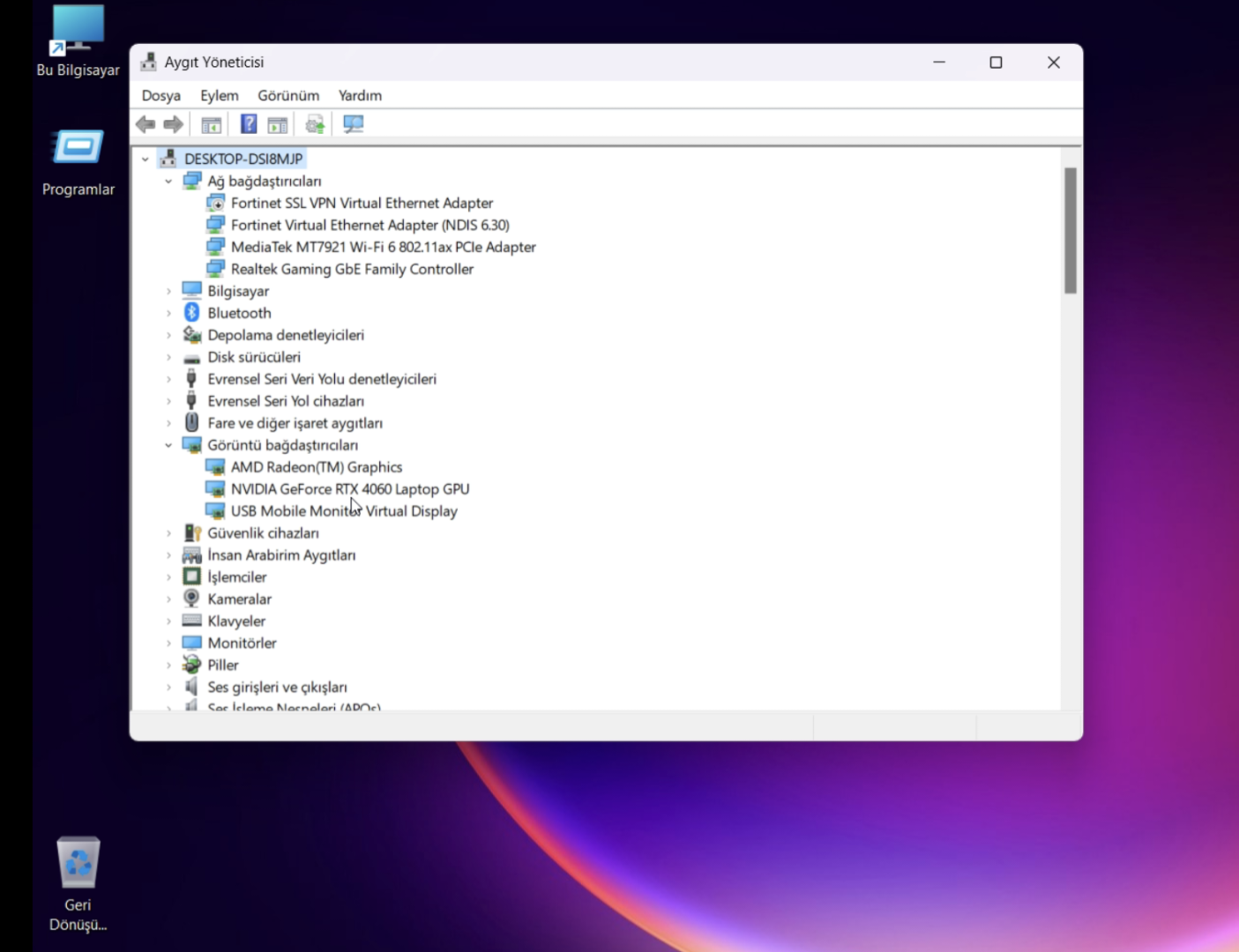Toggle the action pane toolbar icon

(x=278, y=124)
